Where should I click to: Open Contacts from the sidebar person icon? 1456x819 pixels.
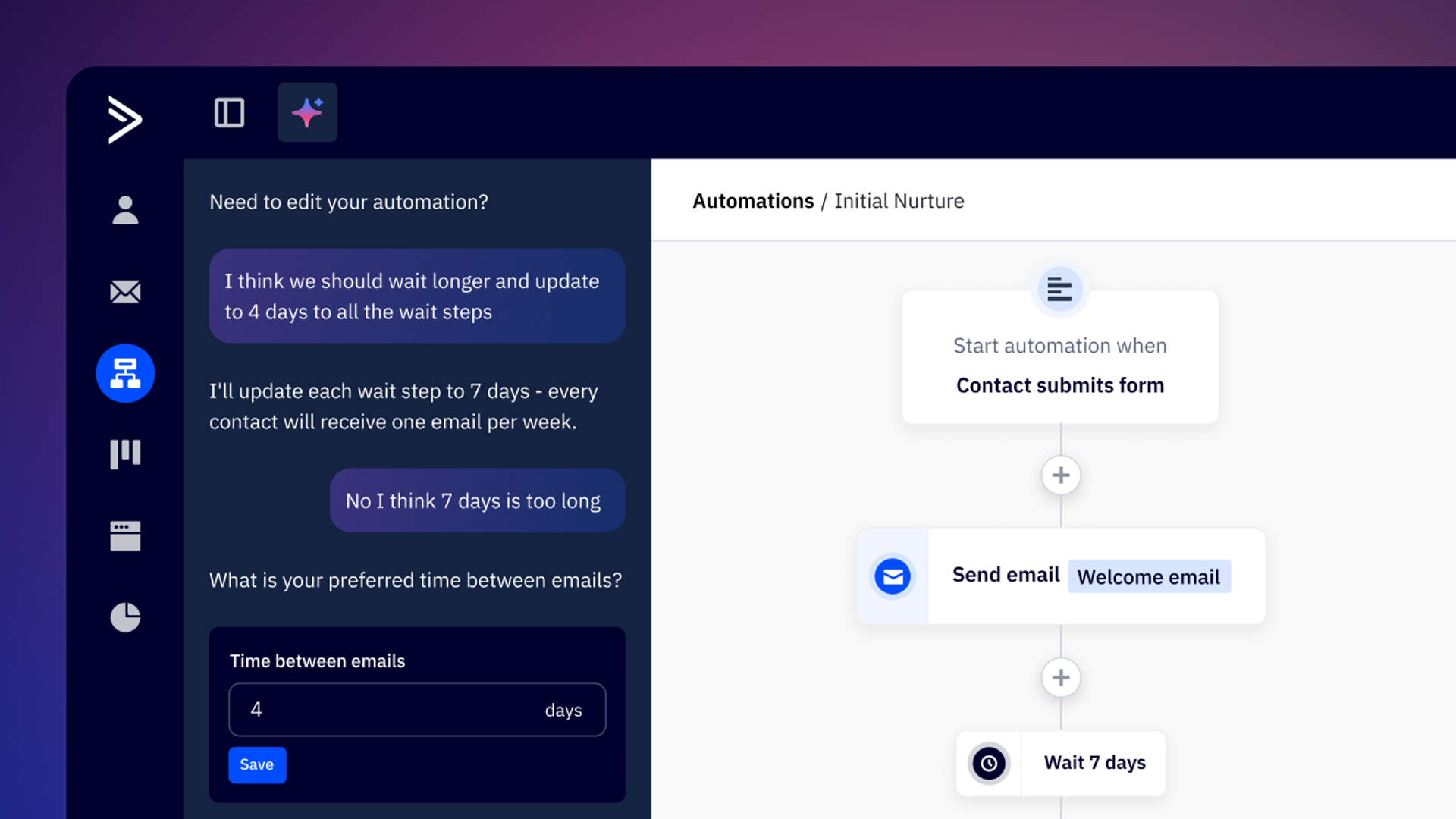pos(125,210)
